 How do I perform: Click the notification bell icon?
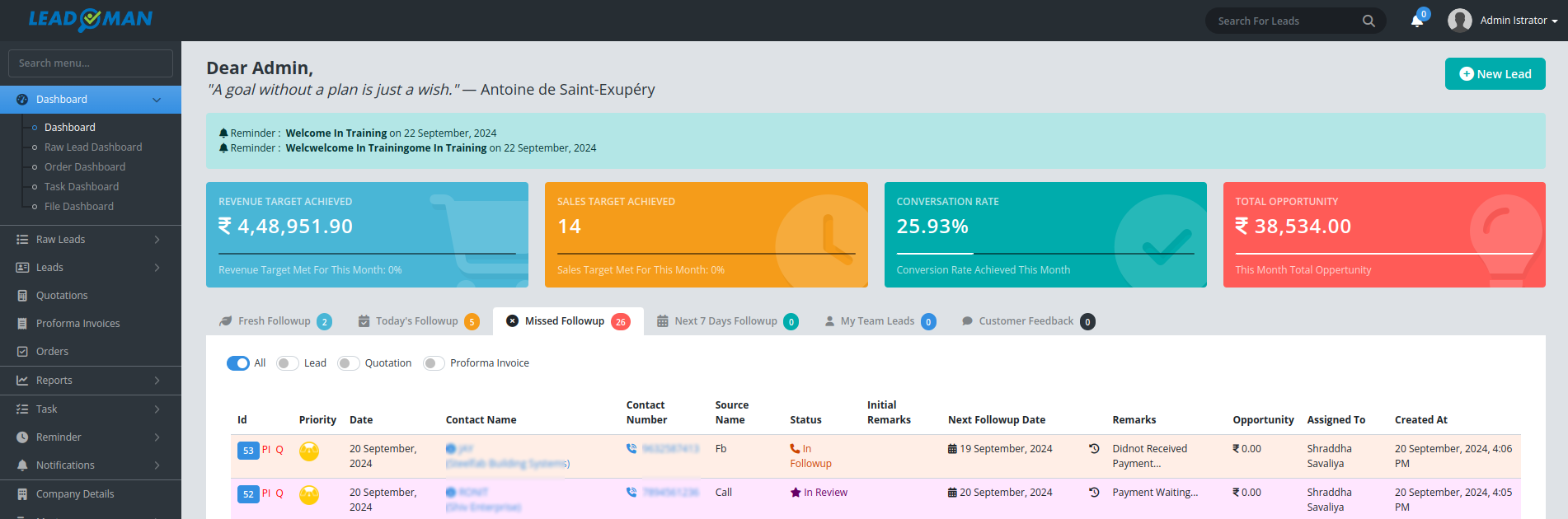point(1417,21)
